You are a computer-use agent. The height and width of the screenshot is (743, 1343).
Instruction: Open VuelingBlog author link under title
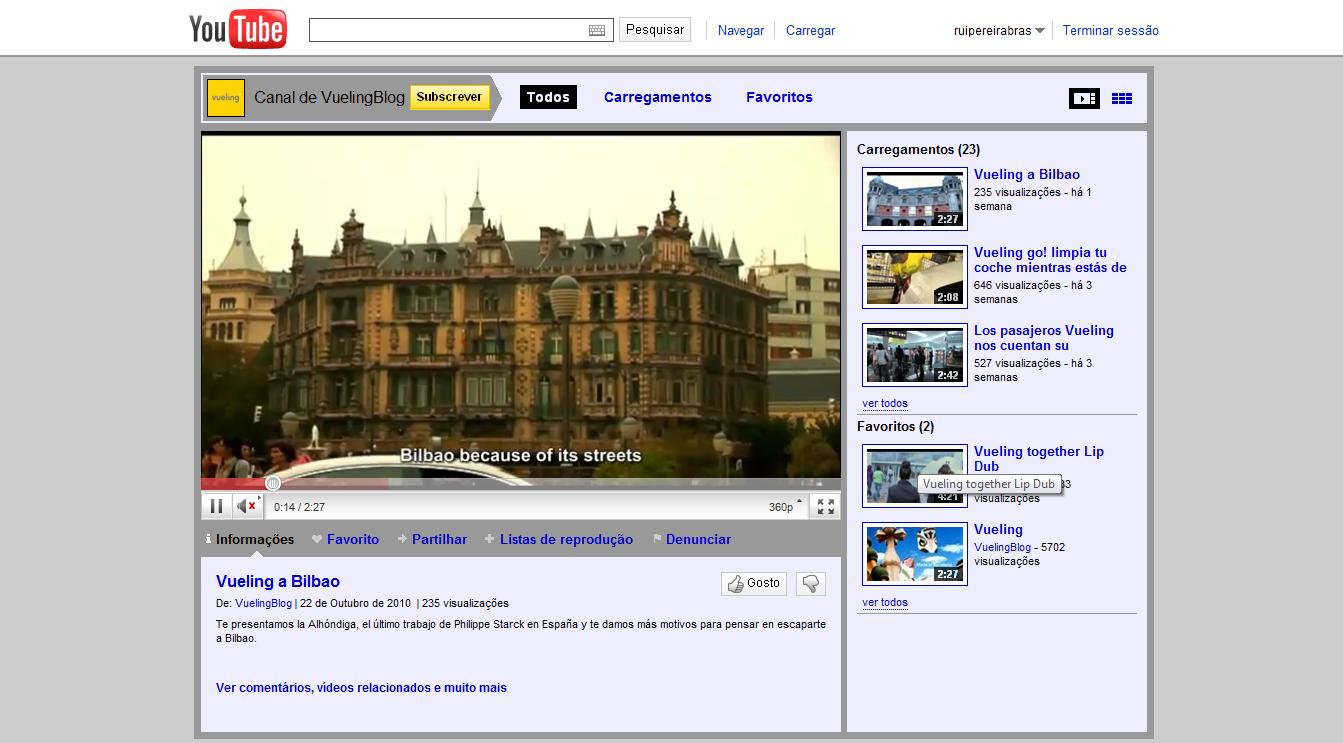pos(263,603)
